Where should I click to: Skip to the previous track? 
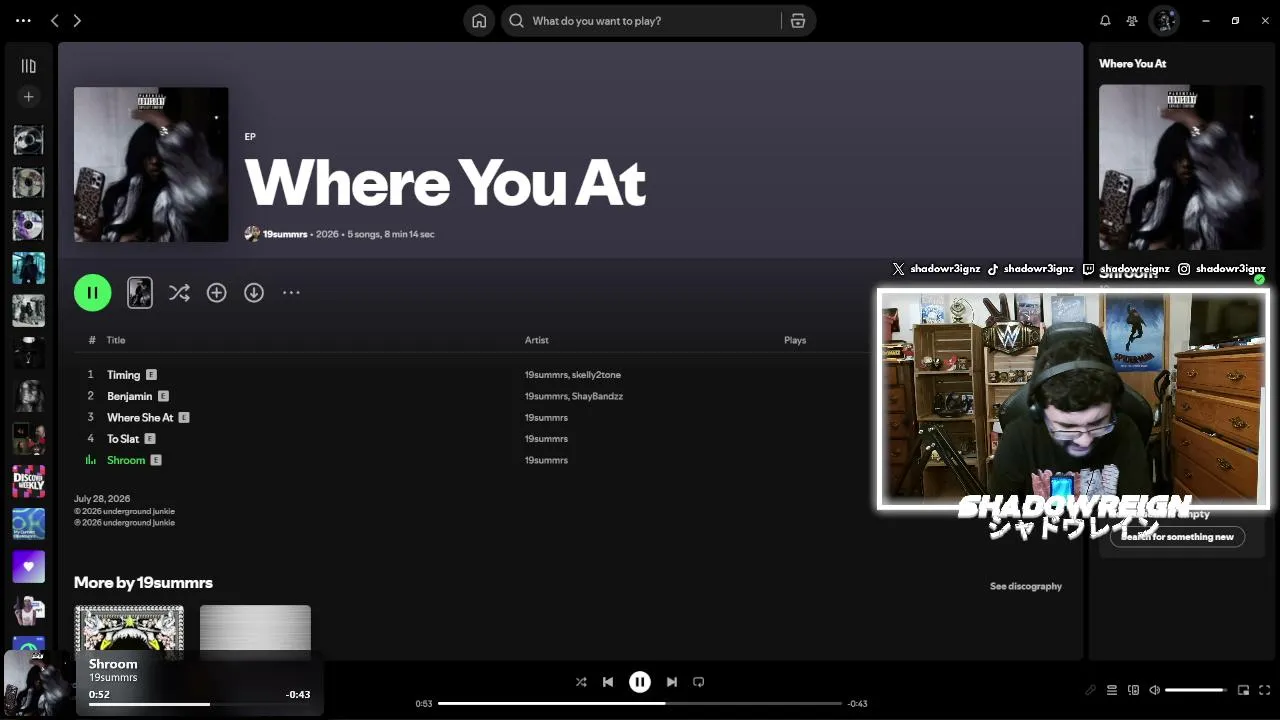pyautogui.click(x=608, y=682)
